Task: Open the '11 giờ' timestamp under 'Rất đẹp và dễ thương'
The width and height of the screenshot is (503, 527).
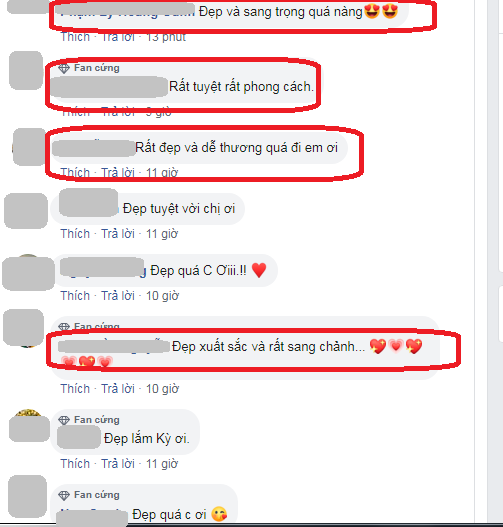Action: [162, 173]
